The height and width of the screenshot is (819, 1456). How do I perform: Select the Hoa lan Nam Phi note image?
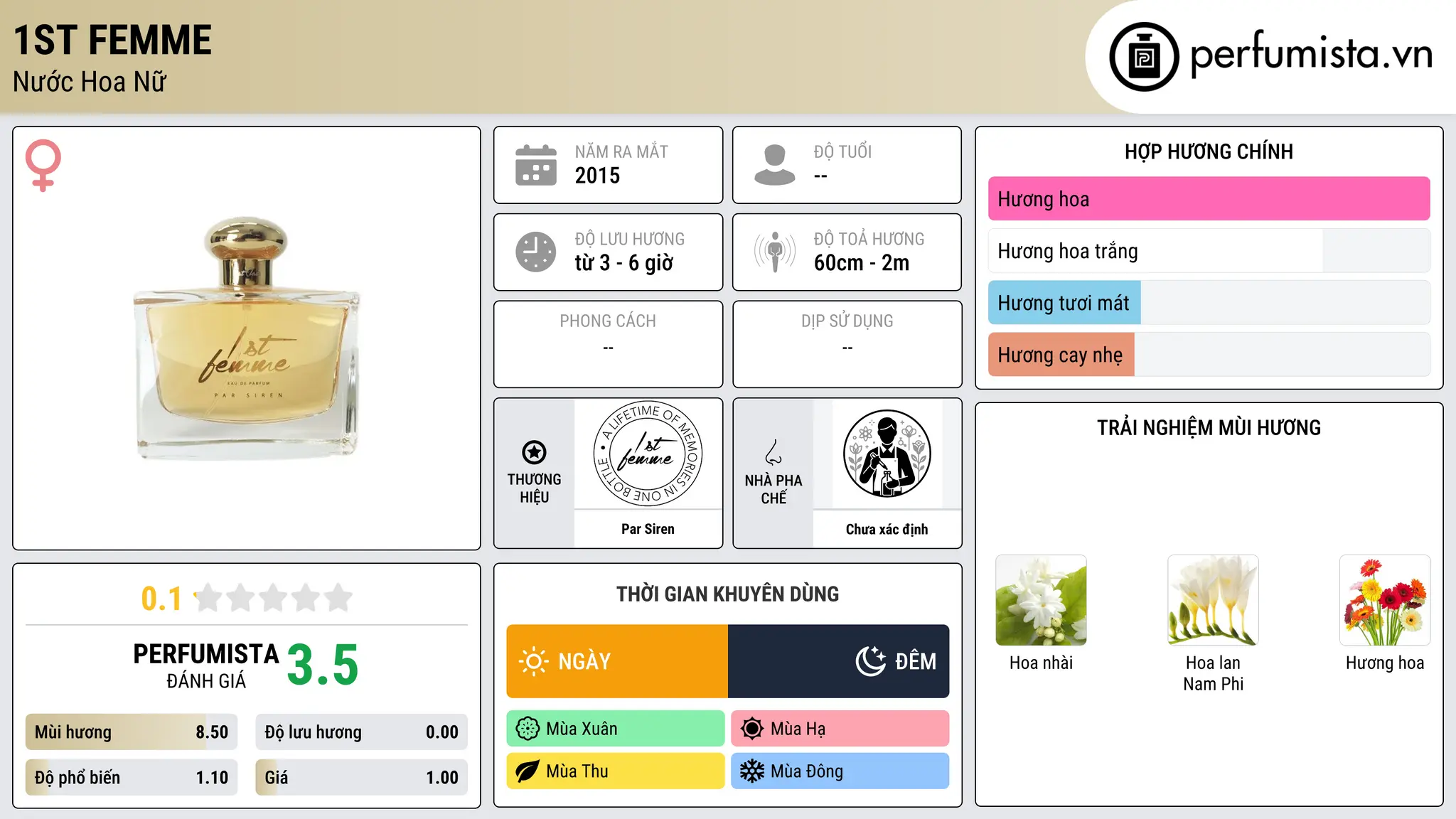pos(1213,600)
